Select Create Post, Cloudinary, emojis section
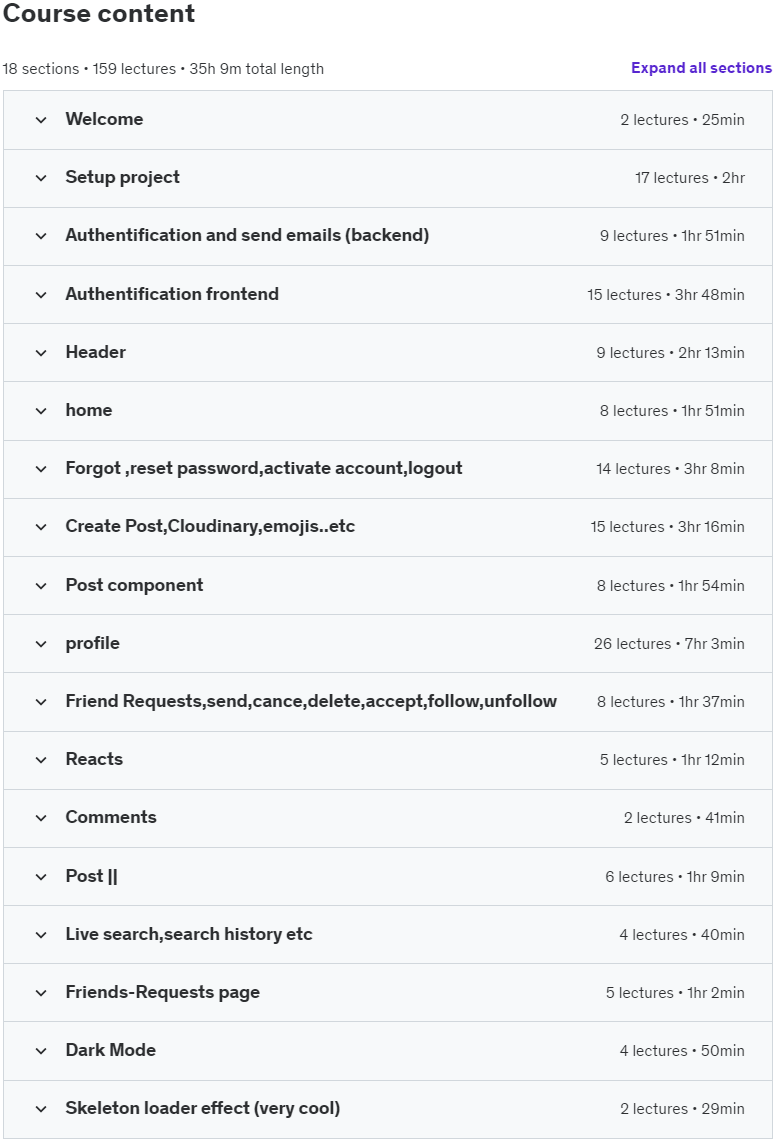This screenshot has width=776, height=1141. tap(210, 527)
